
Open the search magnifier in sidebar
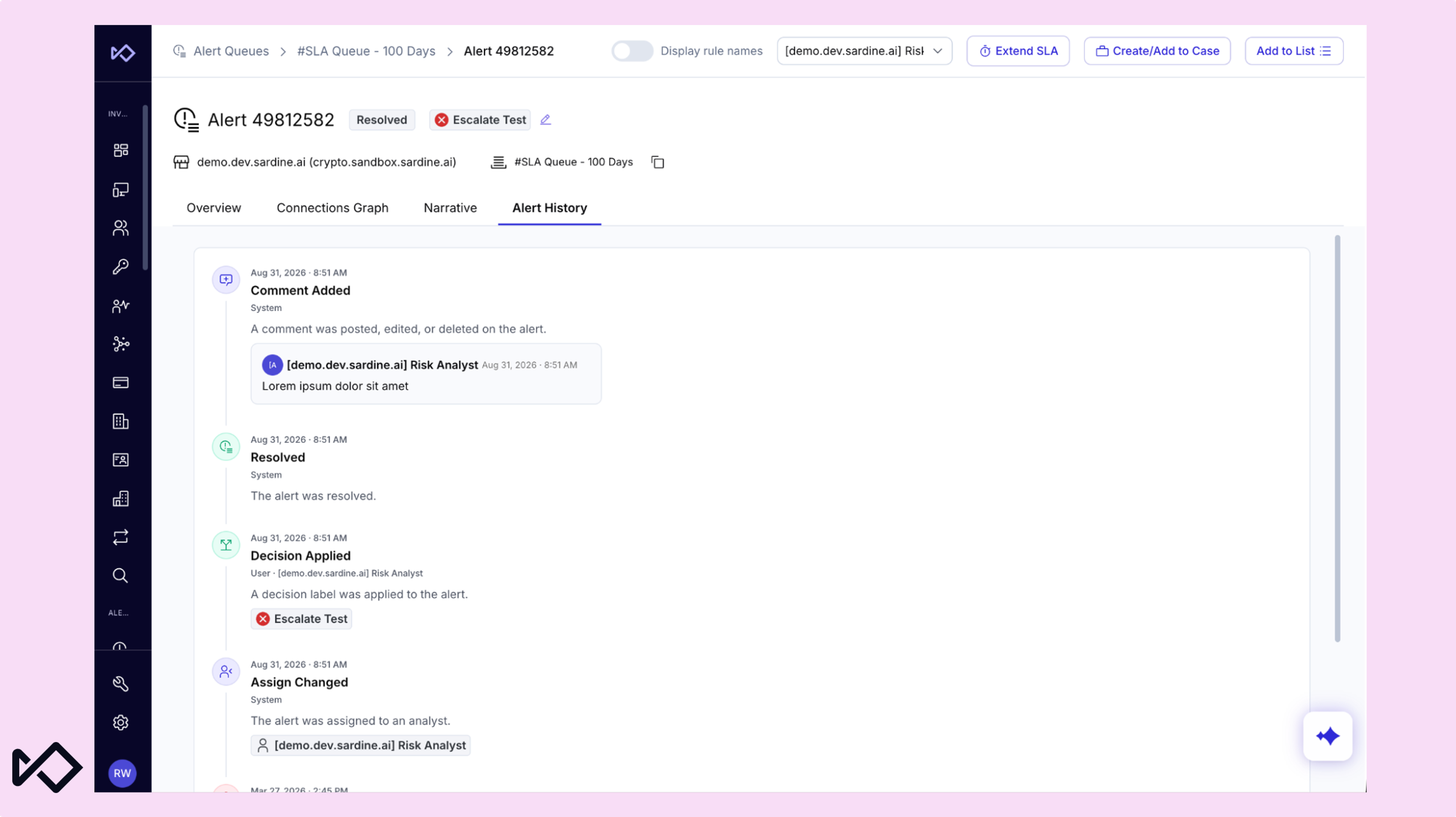click(x=120, y=575)
